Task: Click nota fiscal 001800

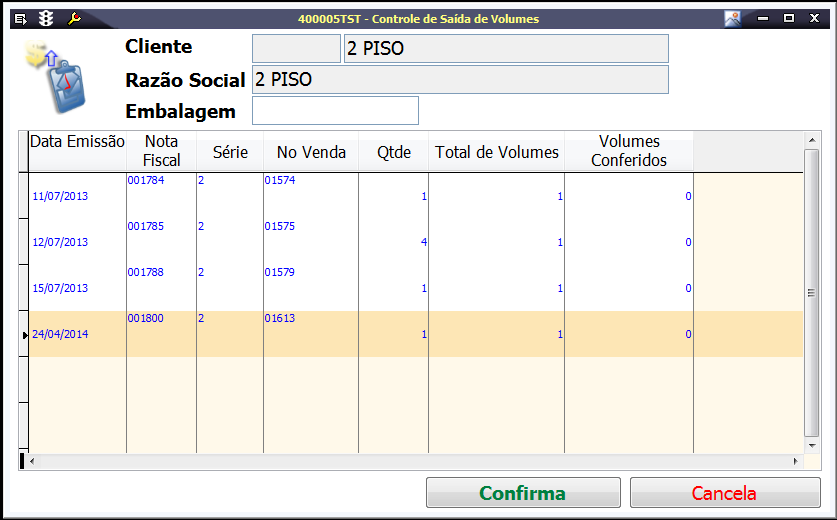Action: [146, 318]
